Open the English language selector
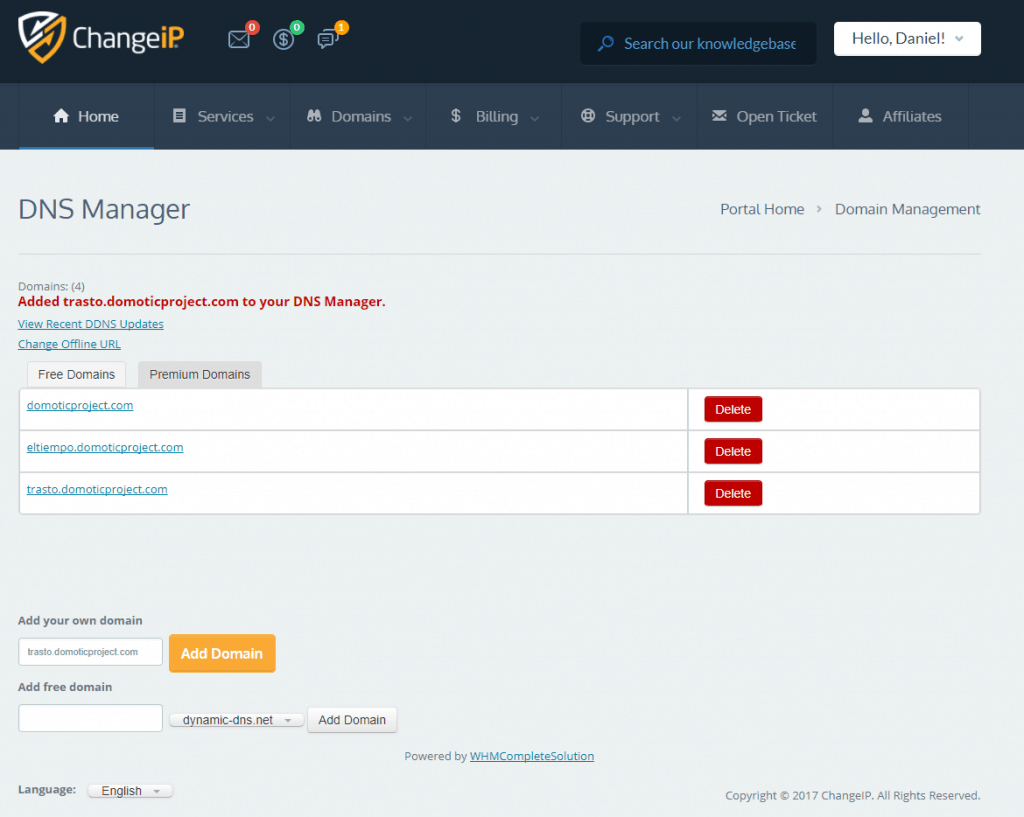This screenshot has width=1024, height=817. [x=129, y=790]
